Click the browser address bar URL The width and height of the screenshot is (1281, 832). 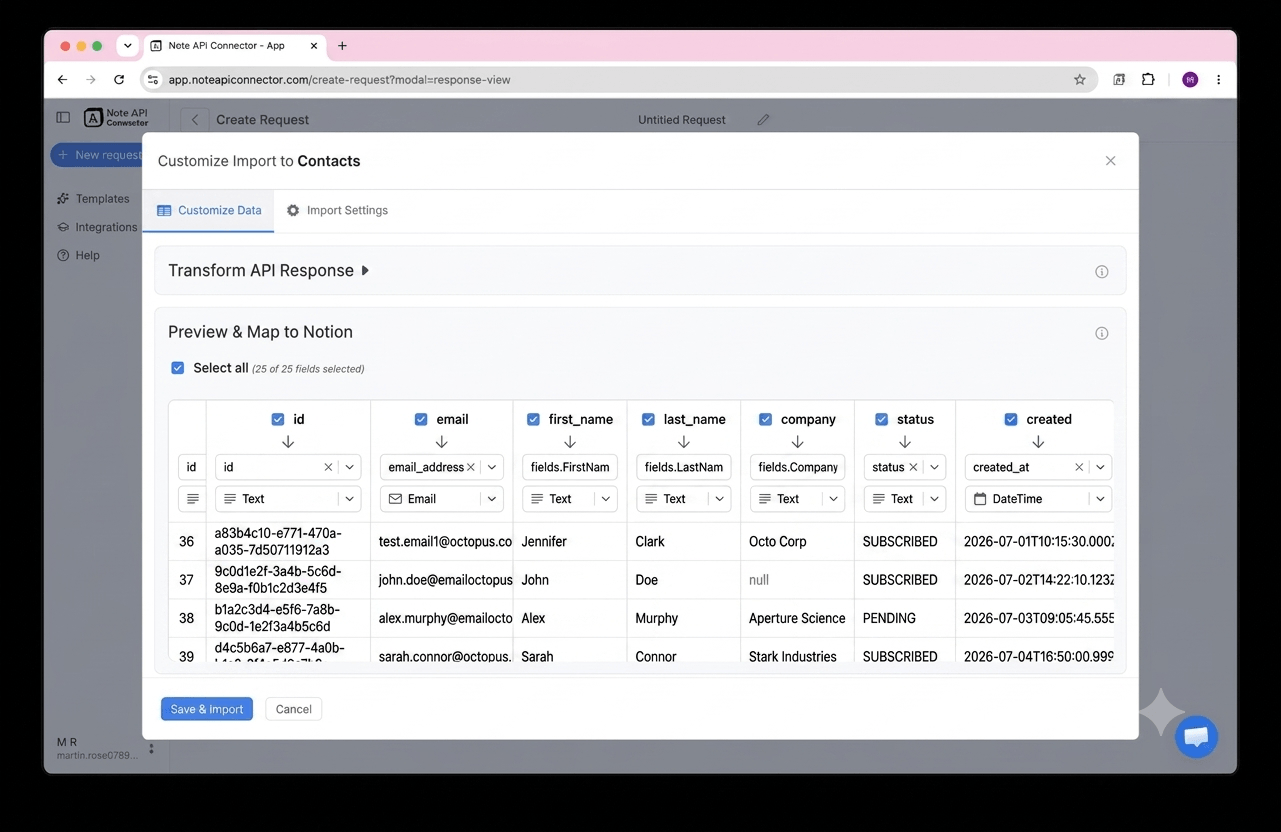339,80
